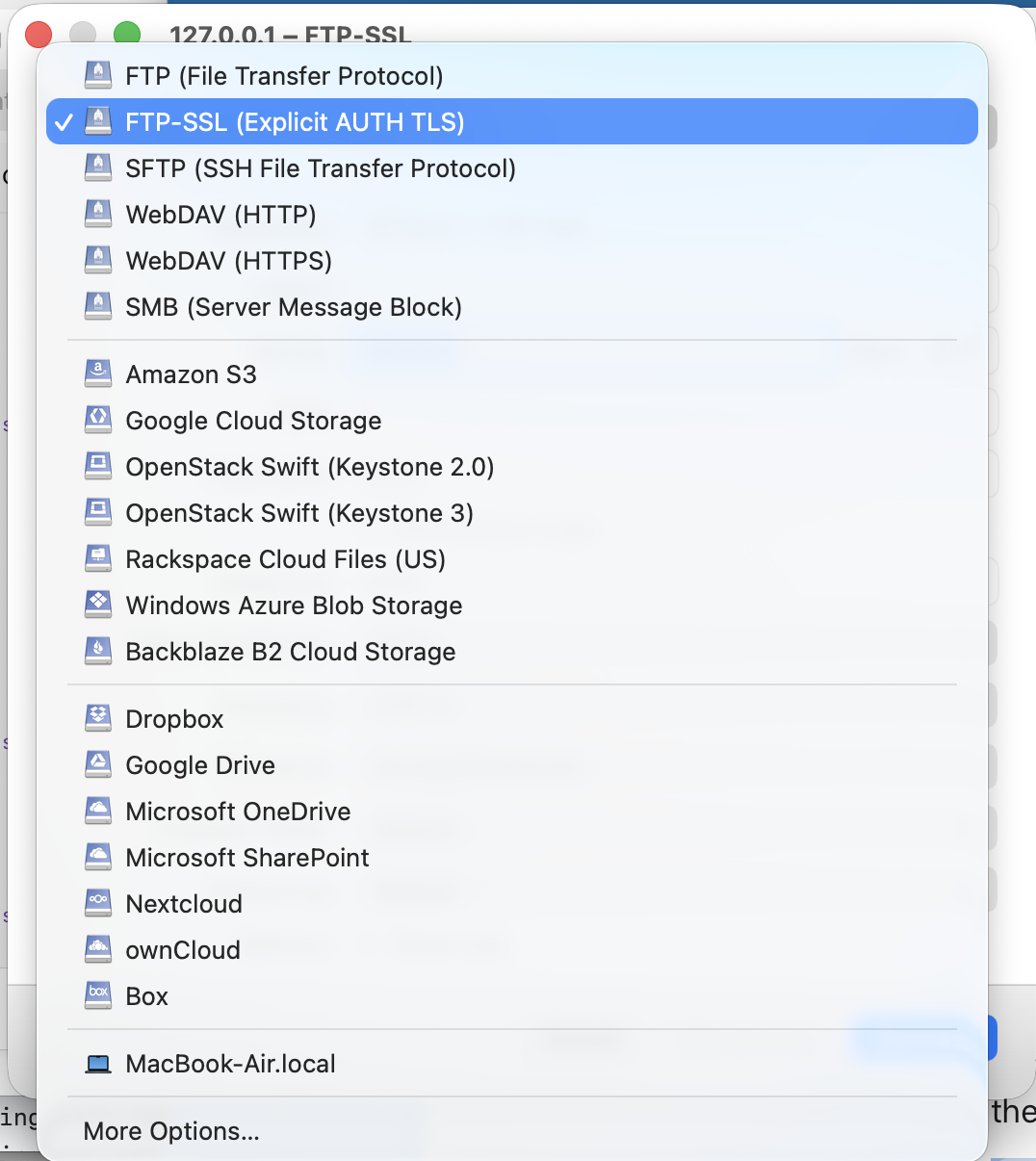The height and width of the screenshot is (1161, 1036).
Task: Click the Windows Azure Blob Storage icon
Action: [x=98, y=606]
